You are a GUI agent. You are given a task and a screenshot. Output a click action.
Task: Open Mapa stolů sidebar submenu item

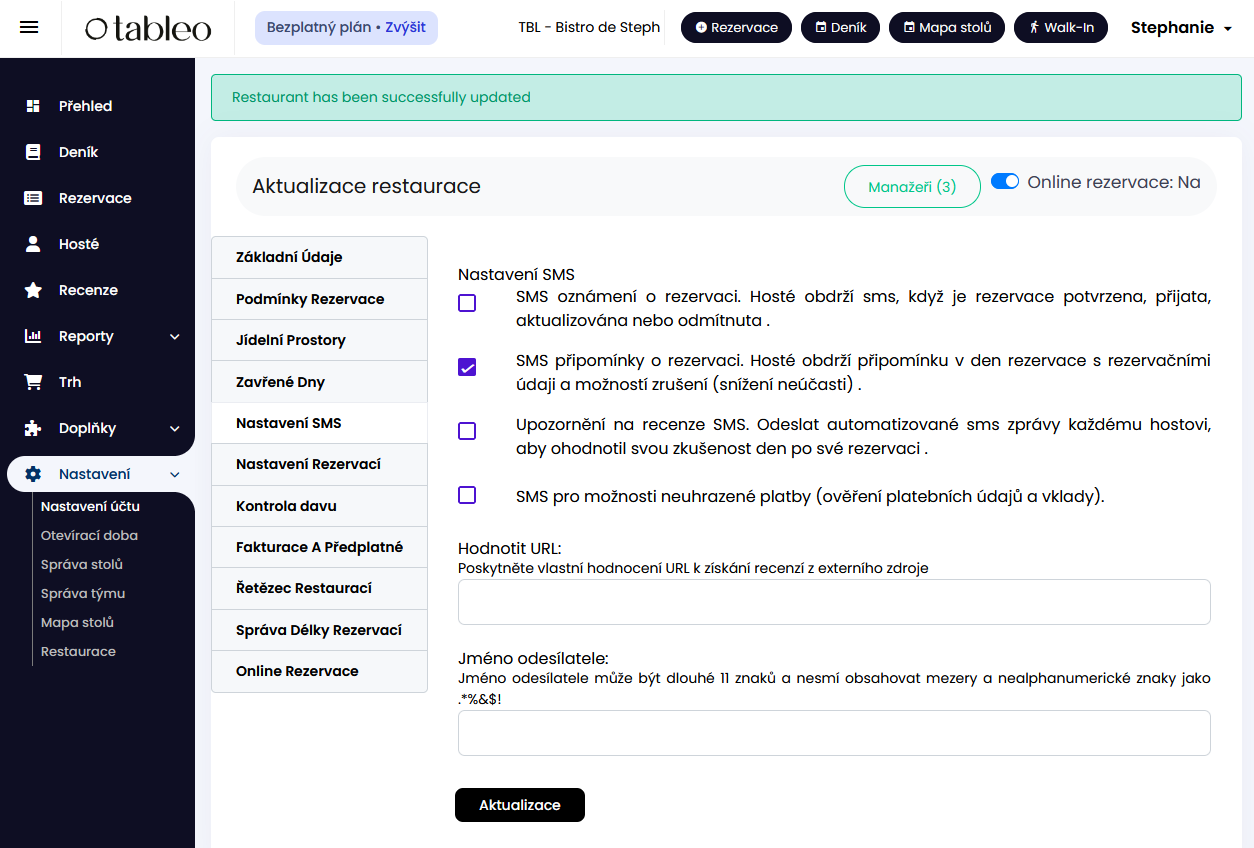pyautogui.click(x=77, y=622)
